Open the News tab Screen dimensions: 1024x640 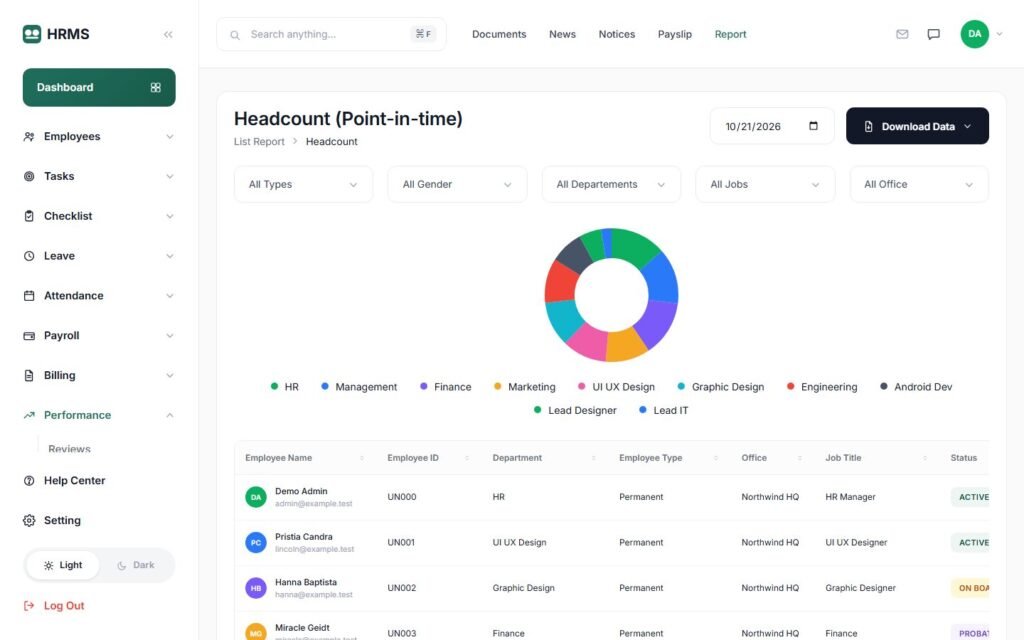pyautogui.click(x=562, y=34)
